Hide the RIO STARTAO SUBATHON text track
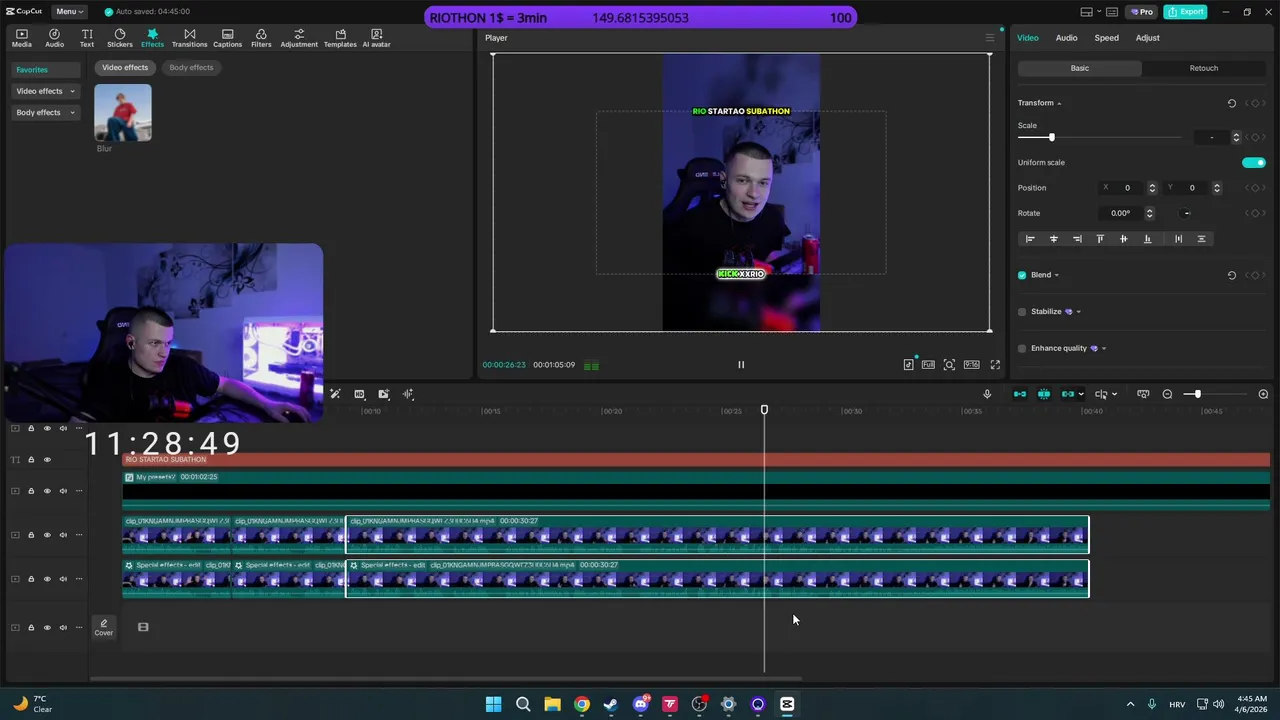This screenshot has height=720, width=1280. tap(47, 460)
